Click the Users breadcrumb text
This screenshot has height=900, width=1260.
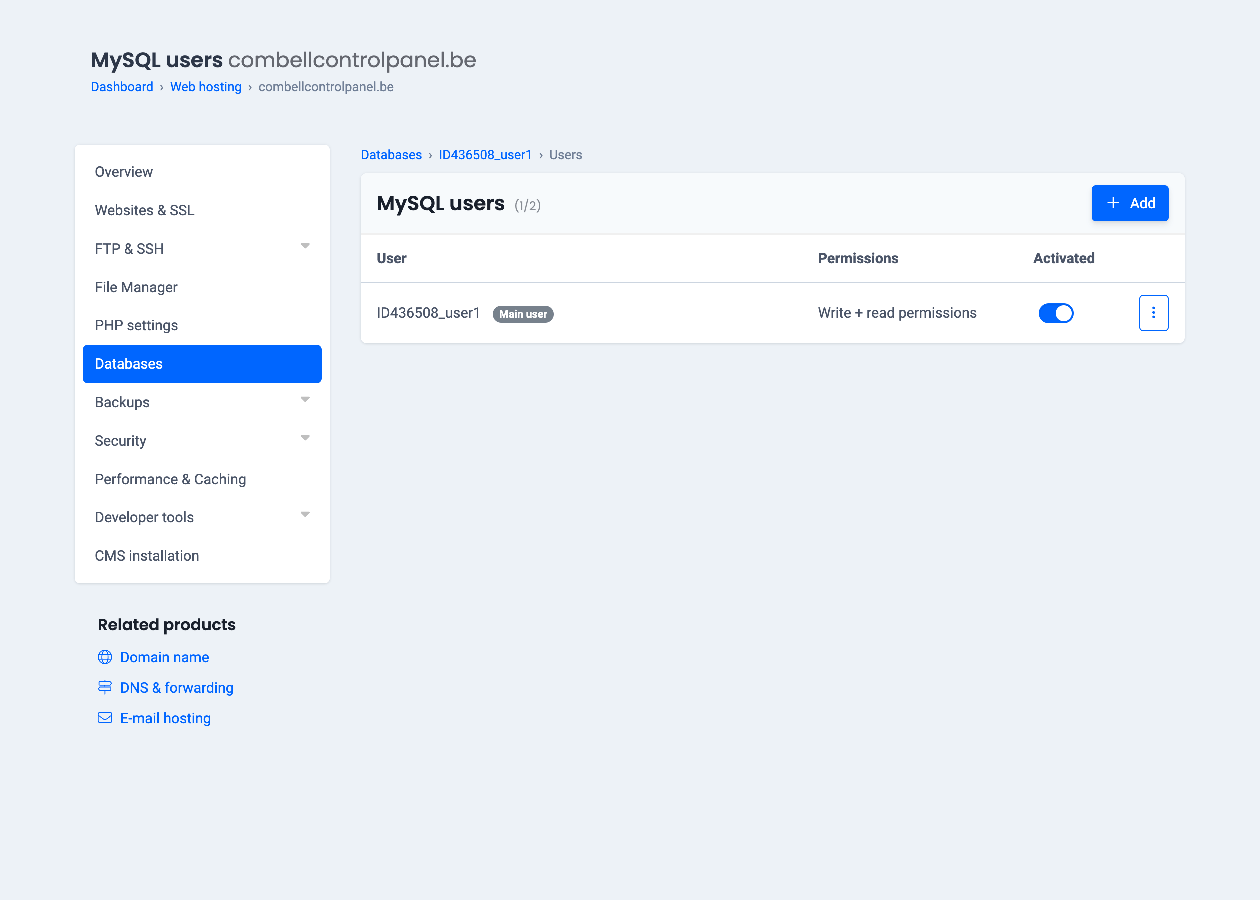pos(566,155)
